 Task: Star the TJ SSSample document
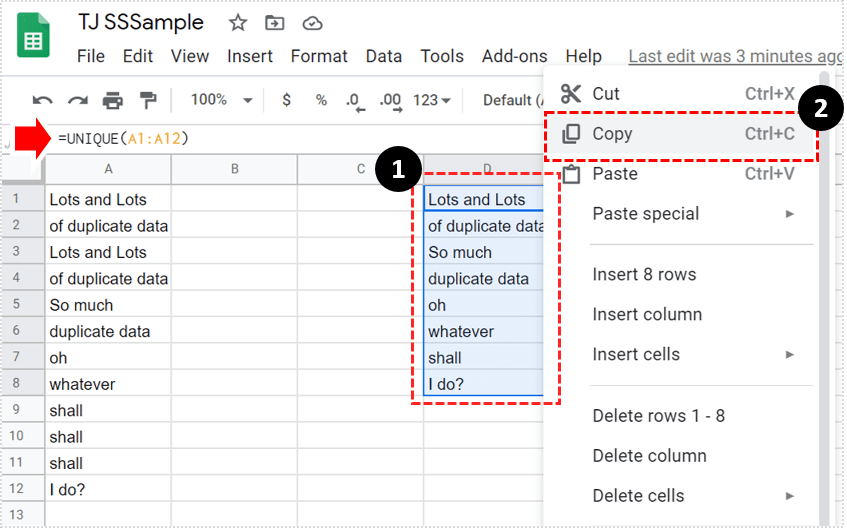point(238,23)
